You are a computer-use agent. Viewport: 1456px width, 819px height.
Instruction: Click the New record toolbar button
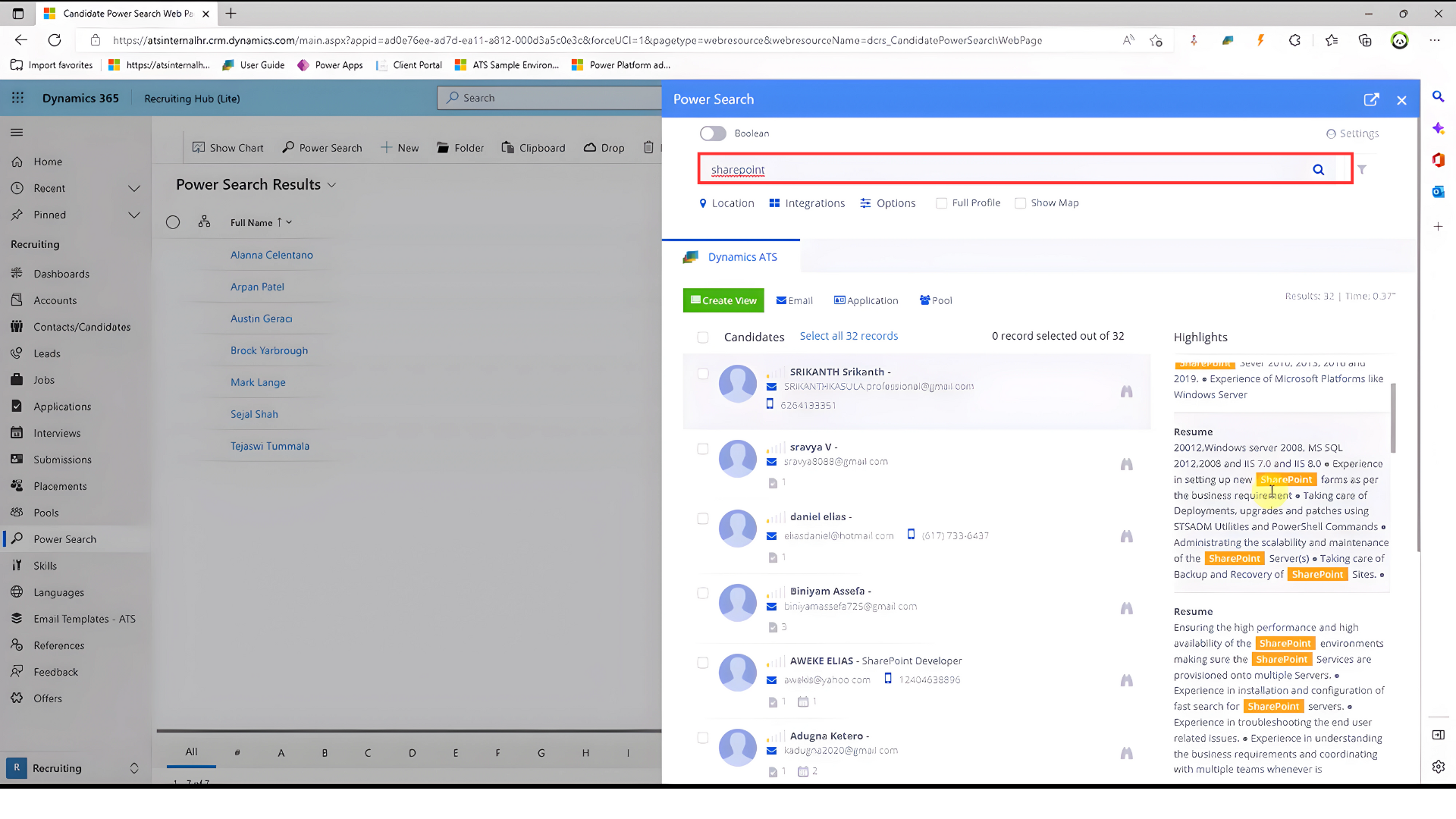click(x=400, y=148)
